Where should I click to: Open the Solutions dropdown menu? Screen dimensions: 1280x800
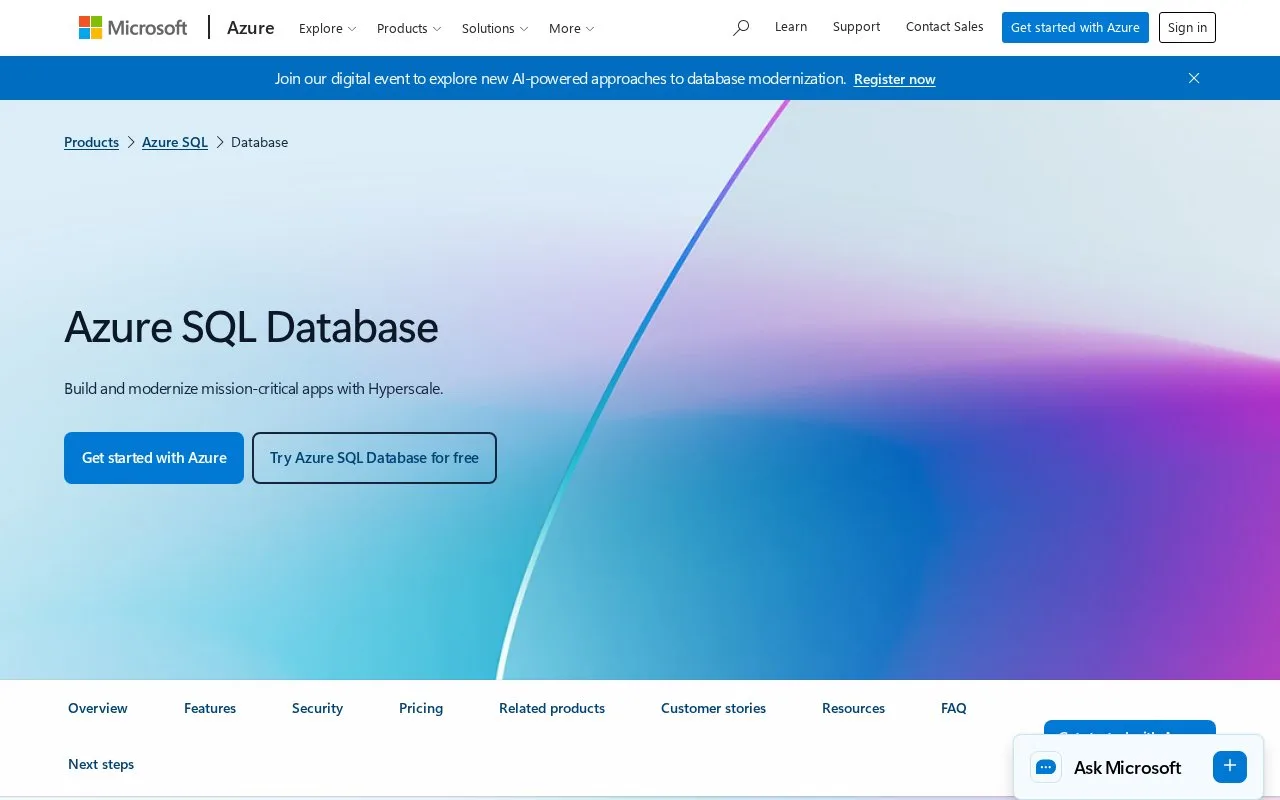[495, 28]
